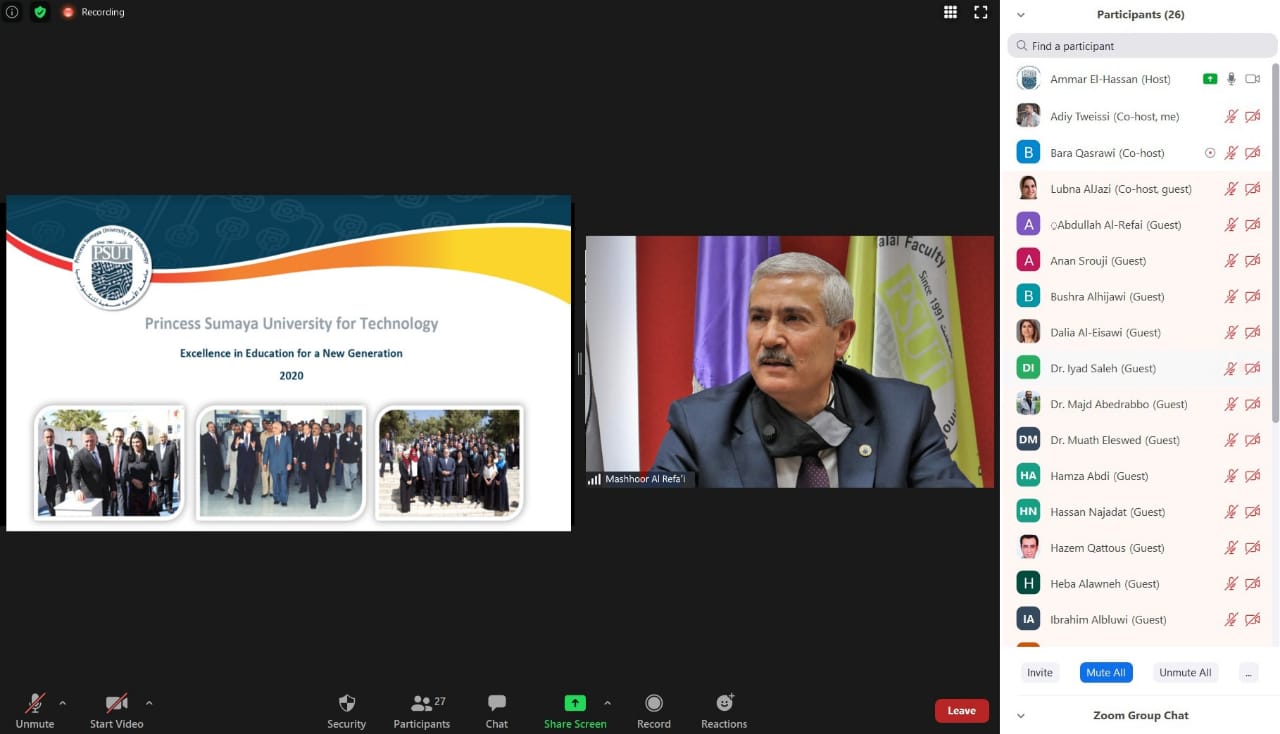This screenshot has width=1280, height=734.
Task: Click the Record circle icon
Action: tap(654, 704)
